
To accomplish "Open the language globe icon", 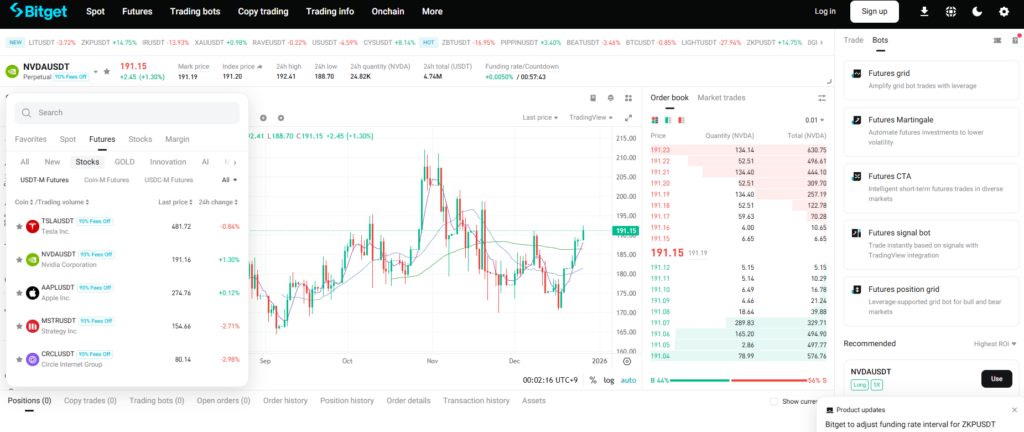I will click(950, 12).
